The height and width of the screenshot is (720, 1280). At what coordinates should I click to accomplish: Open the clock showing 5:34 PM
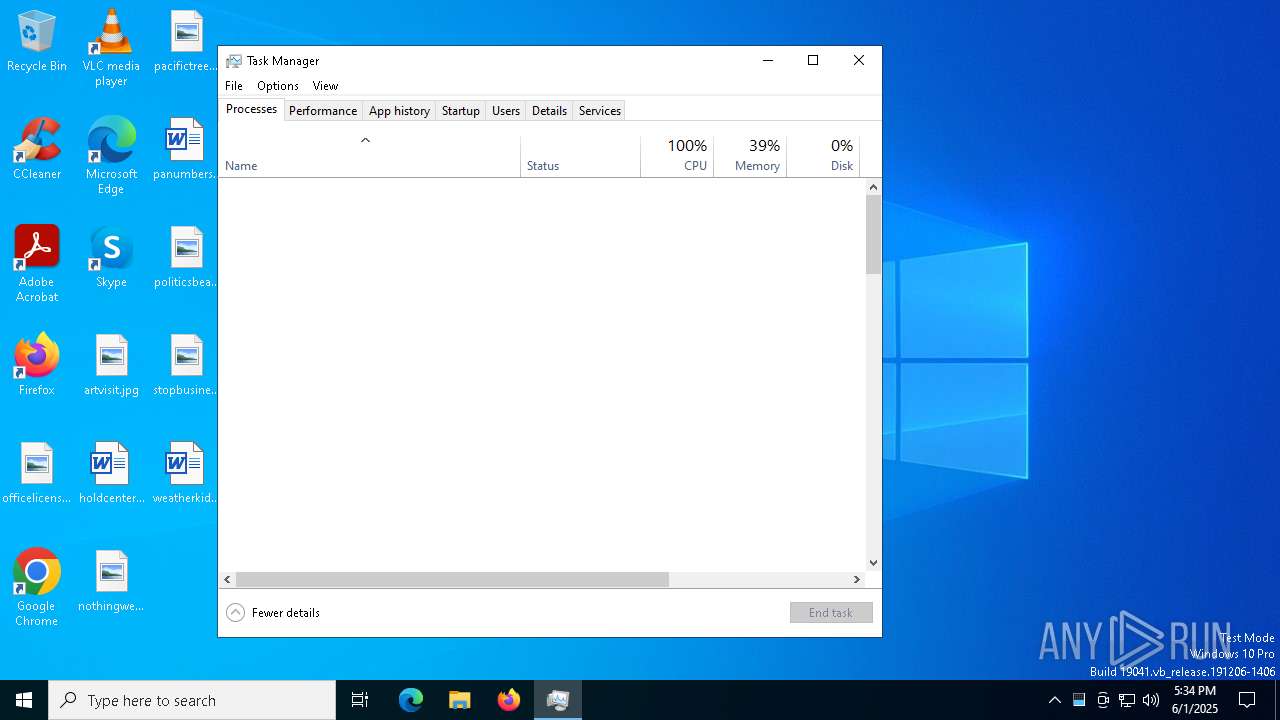pos(1195,700)
